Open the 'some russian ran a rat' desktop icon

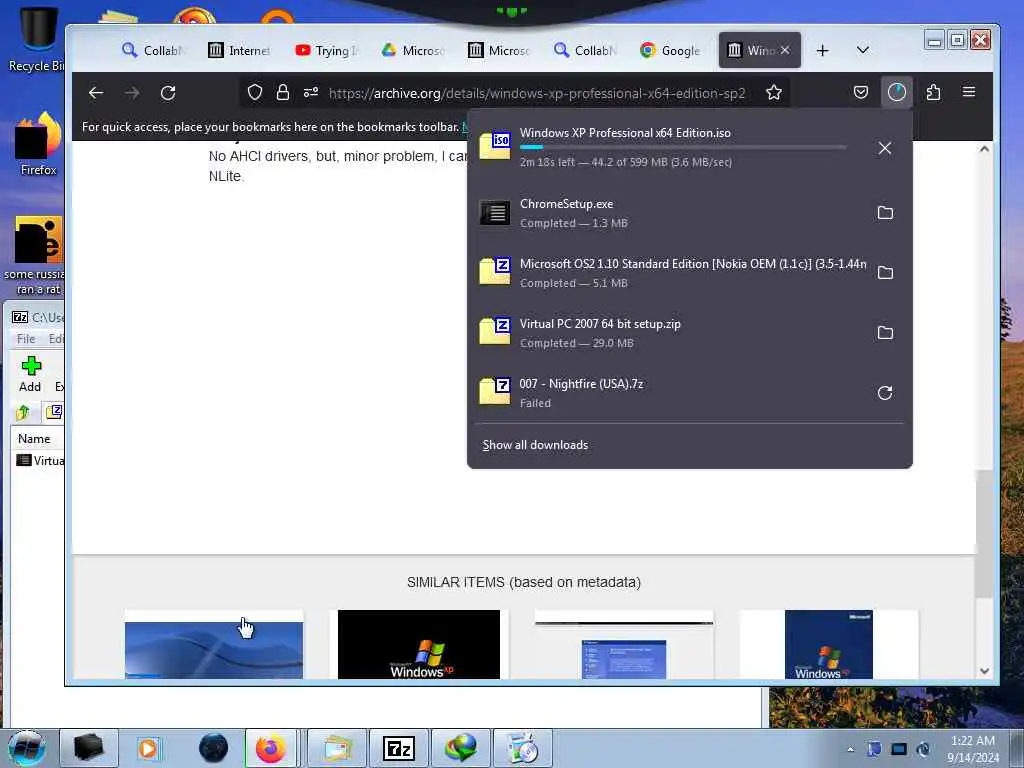[x=37, y=255]
